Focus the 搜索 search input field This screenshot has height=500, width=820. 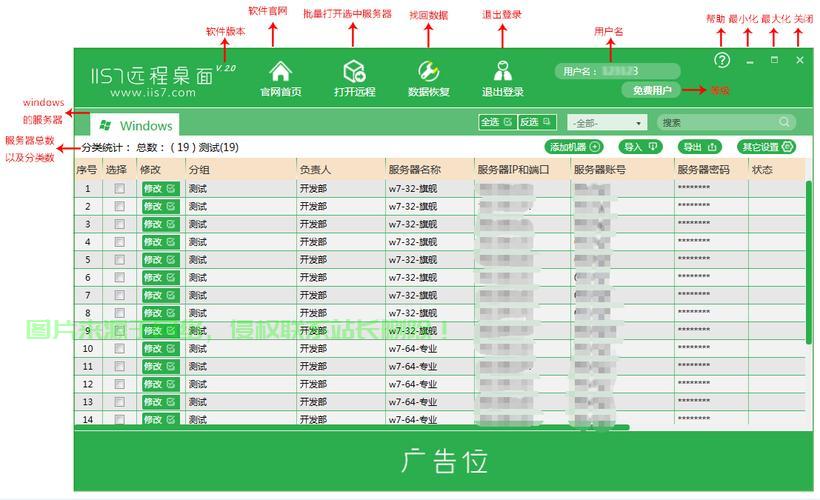click(x=718, y=122)
